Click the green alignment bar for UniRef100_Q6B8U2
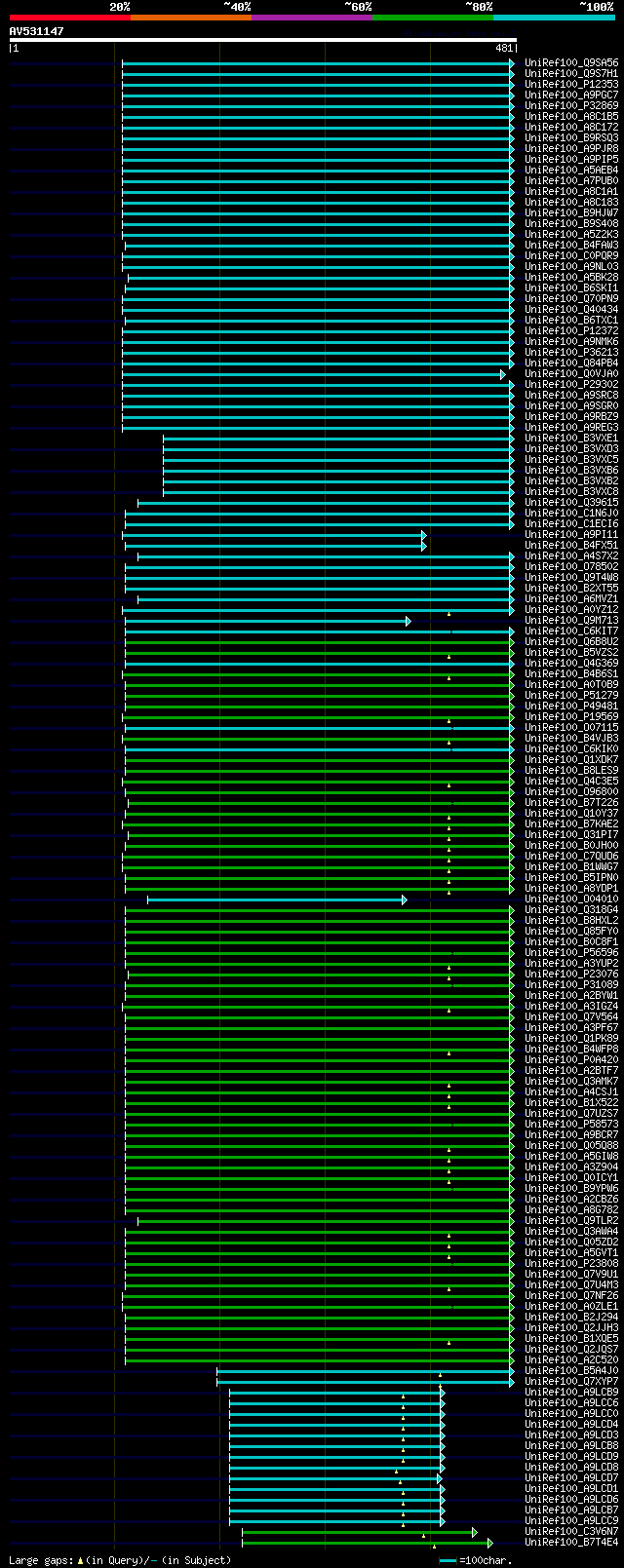Image resolution: width=624 pixels, height=1568 pixels. (319, 642)
